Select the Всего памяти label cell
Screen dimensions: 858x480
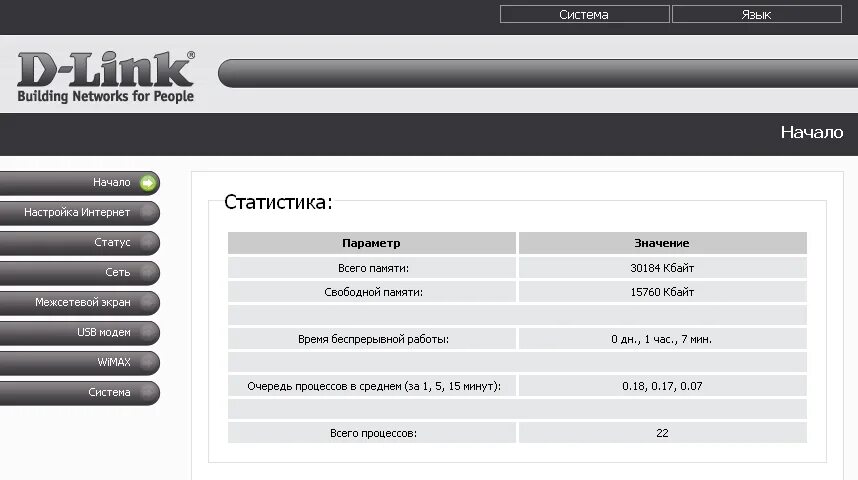click(372, 268)
